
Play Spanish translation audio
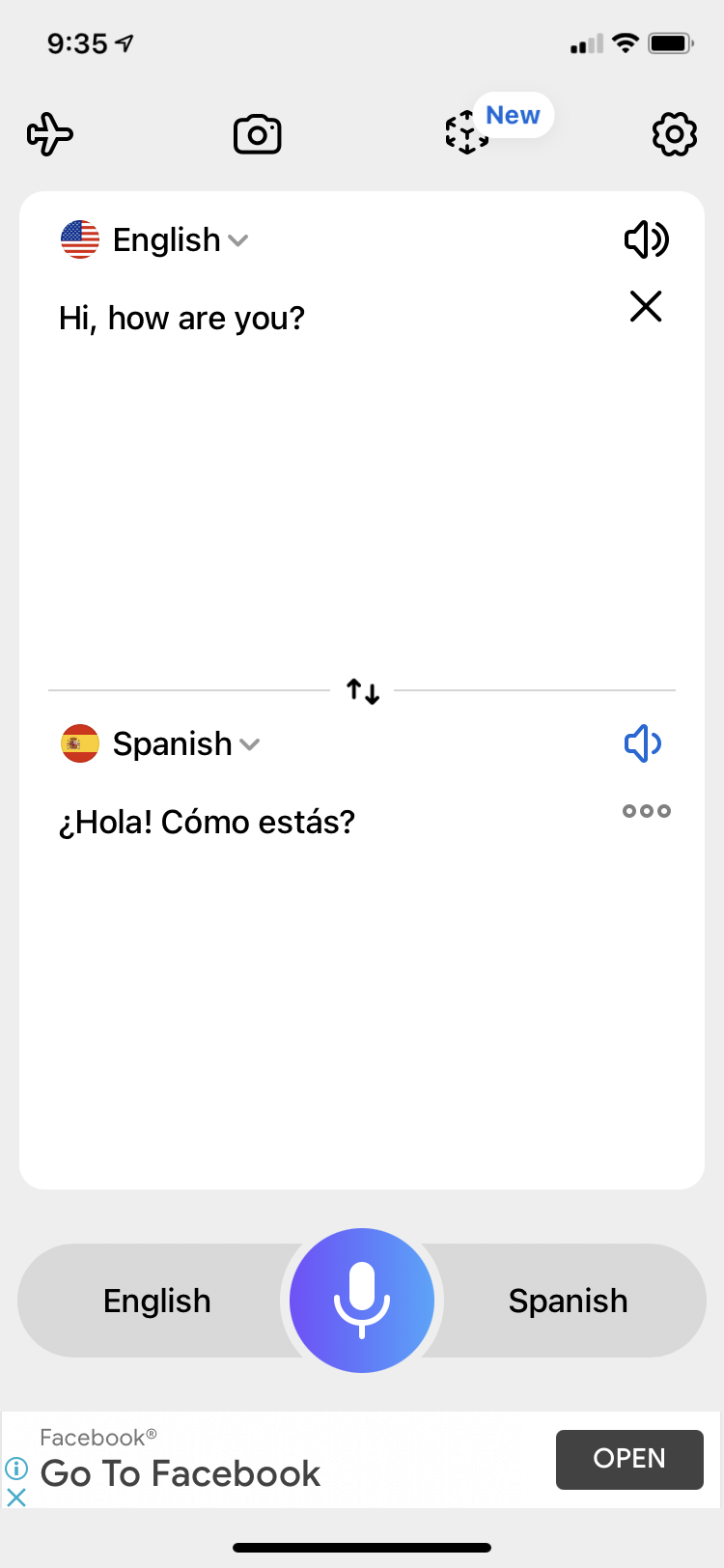(x=643, y=743)
